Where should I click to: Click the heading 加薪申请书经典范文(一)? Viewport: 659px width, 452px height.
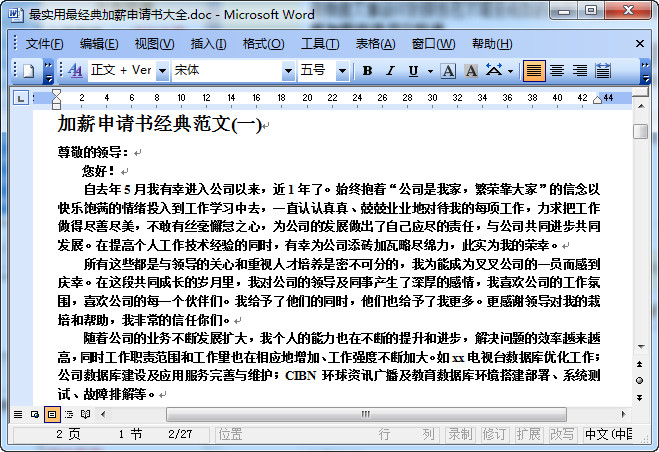[x=160, y=124]
